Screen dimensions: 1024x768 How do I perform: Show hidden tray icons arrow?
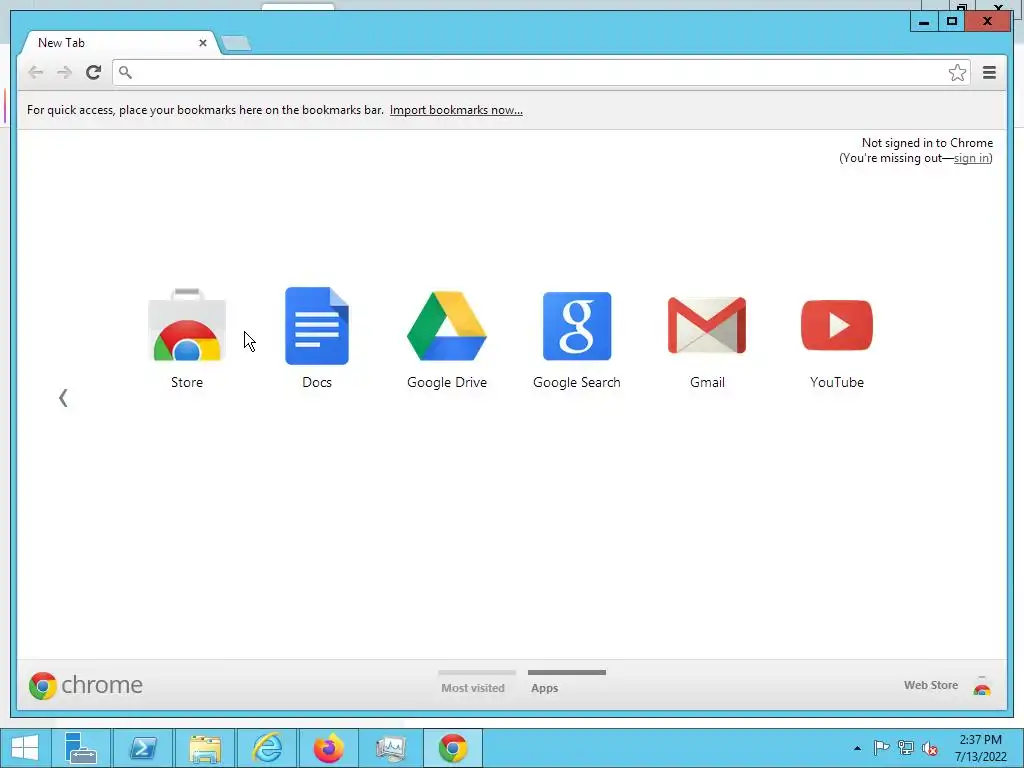pos(857,748)
